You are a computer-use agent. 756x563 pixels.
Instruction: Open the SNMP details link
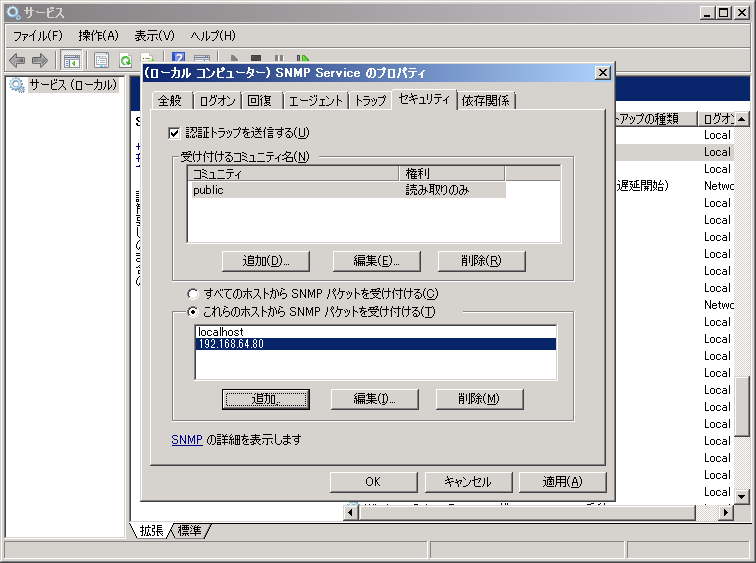coord(187,440)
